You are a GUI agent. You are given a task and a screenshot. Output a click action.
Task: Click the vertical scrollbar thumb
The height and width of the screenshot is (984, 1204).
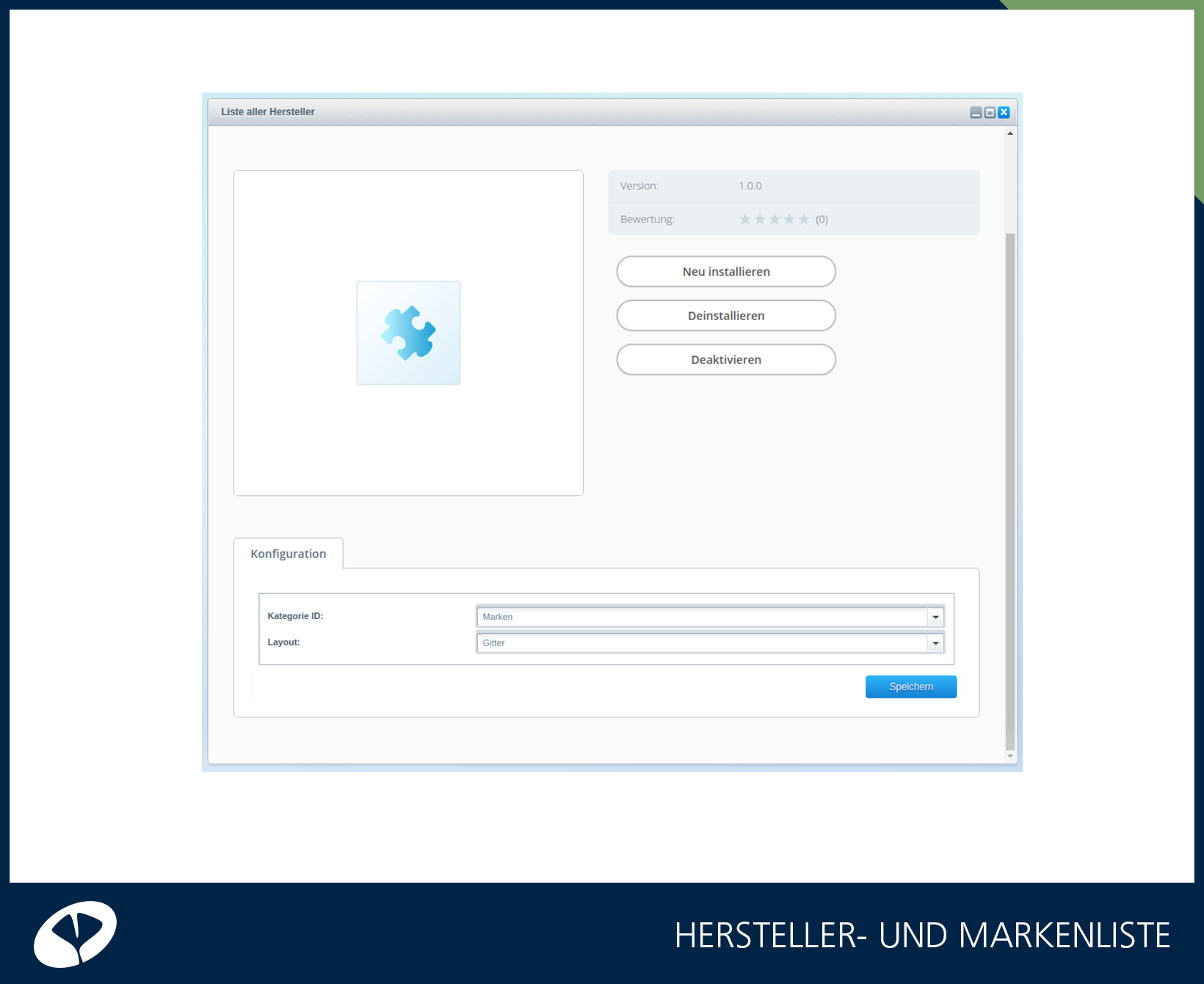tap(1010, 492)
